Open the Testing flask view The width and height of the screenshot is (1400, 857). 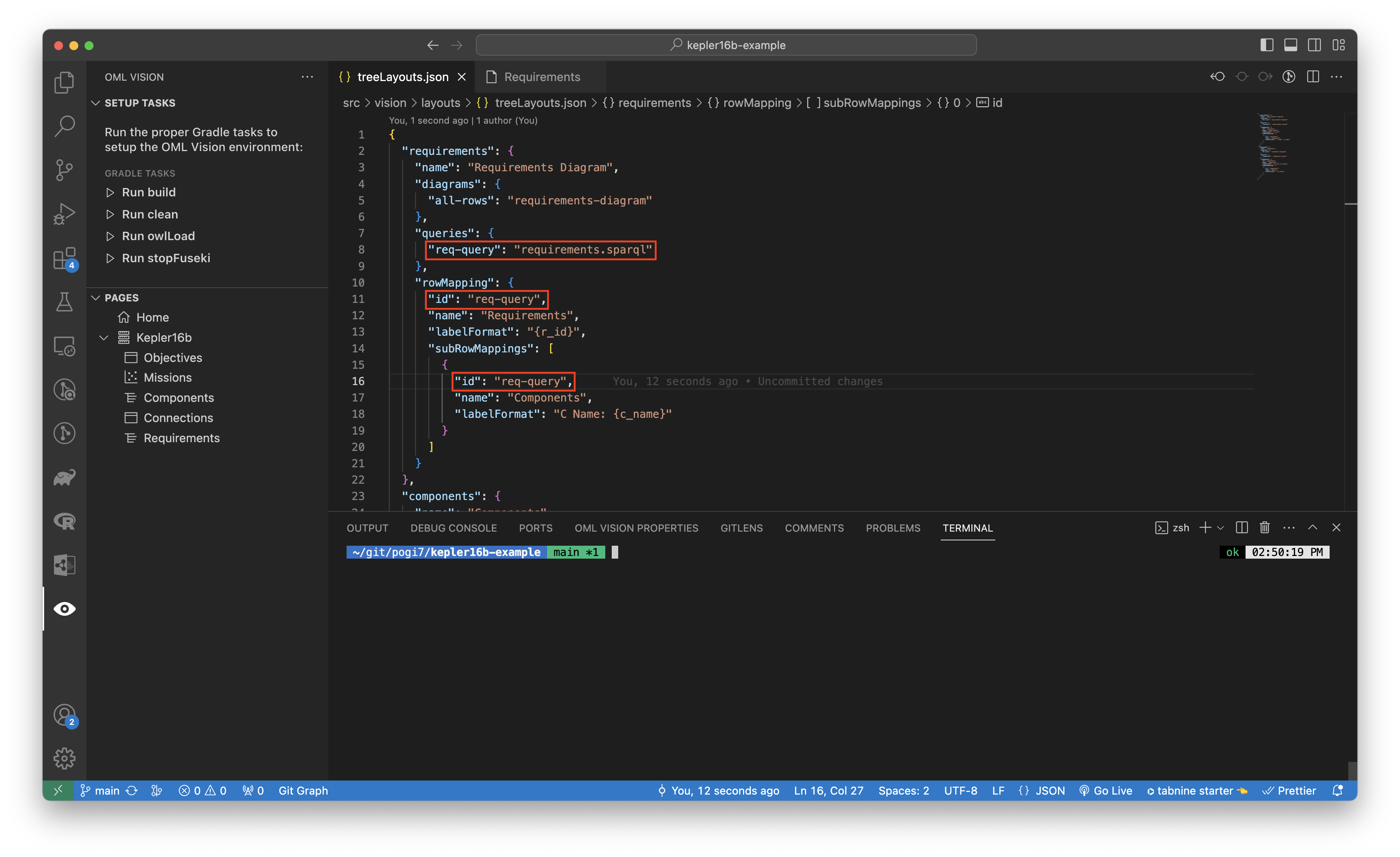tap(64, 302)
